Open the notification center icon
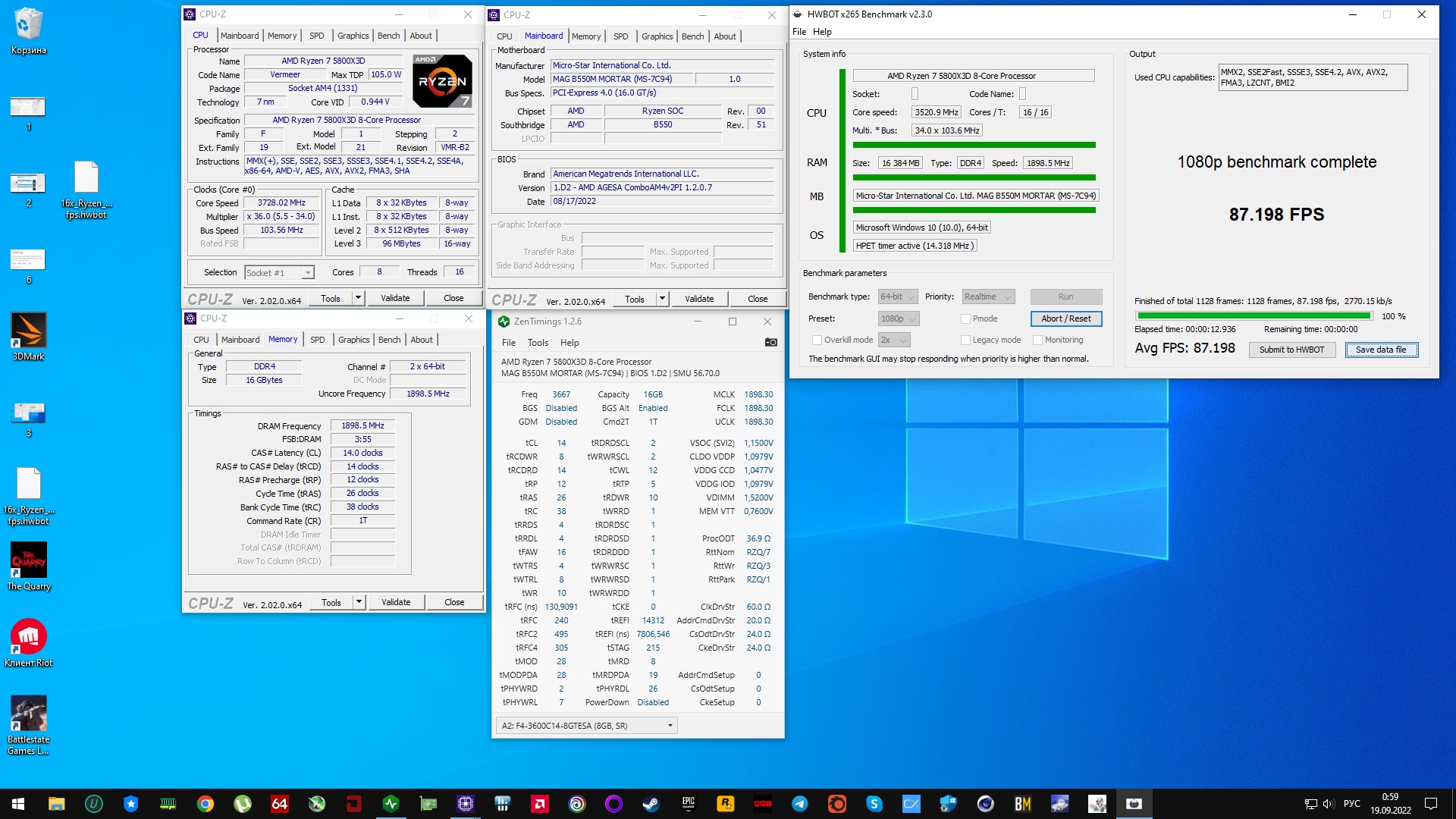 pyautogui.click(x=1430, y=804)
